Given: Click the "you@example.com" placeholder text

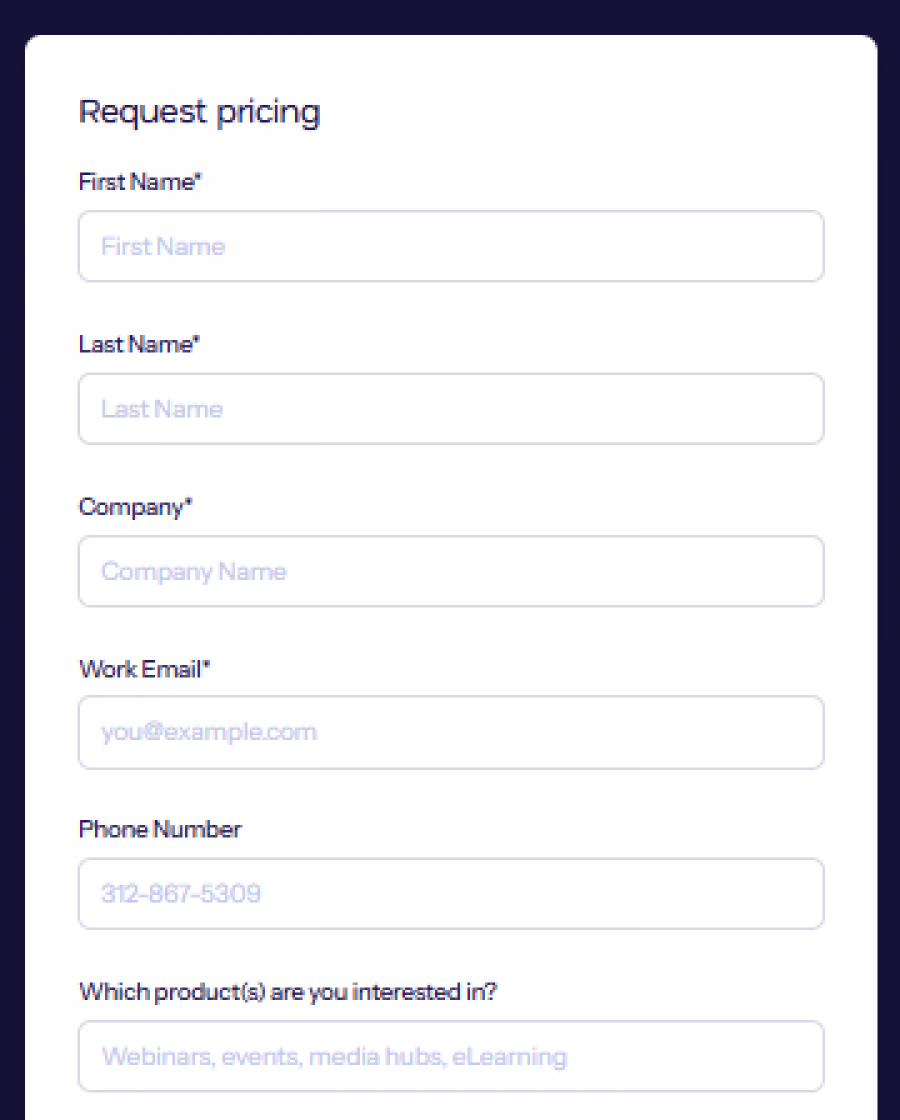Looking at the screenshot, I should (x=208, y=732).
